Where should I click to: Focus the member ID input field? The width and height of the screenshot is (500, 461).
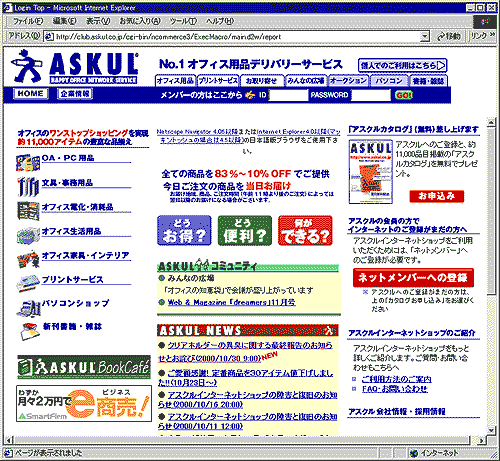[288, 95]
